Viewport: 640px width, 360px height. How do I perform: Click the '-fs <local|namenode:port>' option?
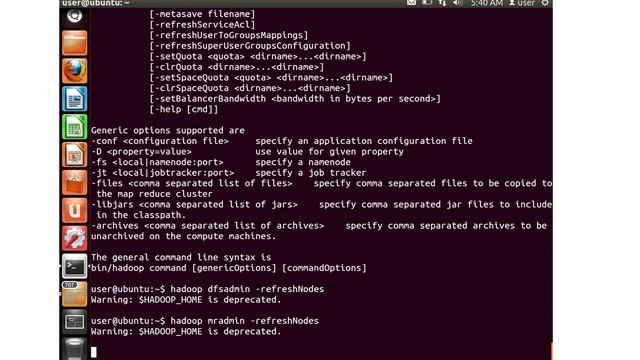[x=157, y=162]
